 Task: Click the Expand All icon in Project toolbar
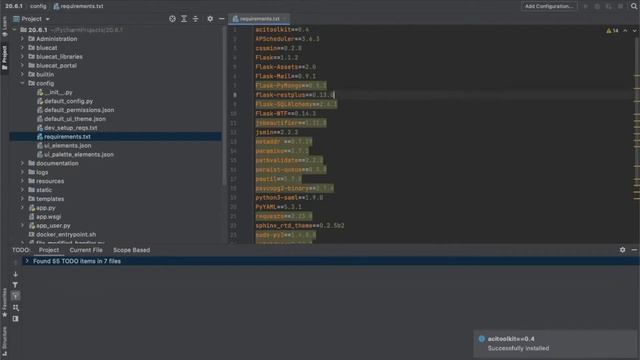point(184,19)
